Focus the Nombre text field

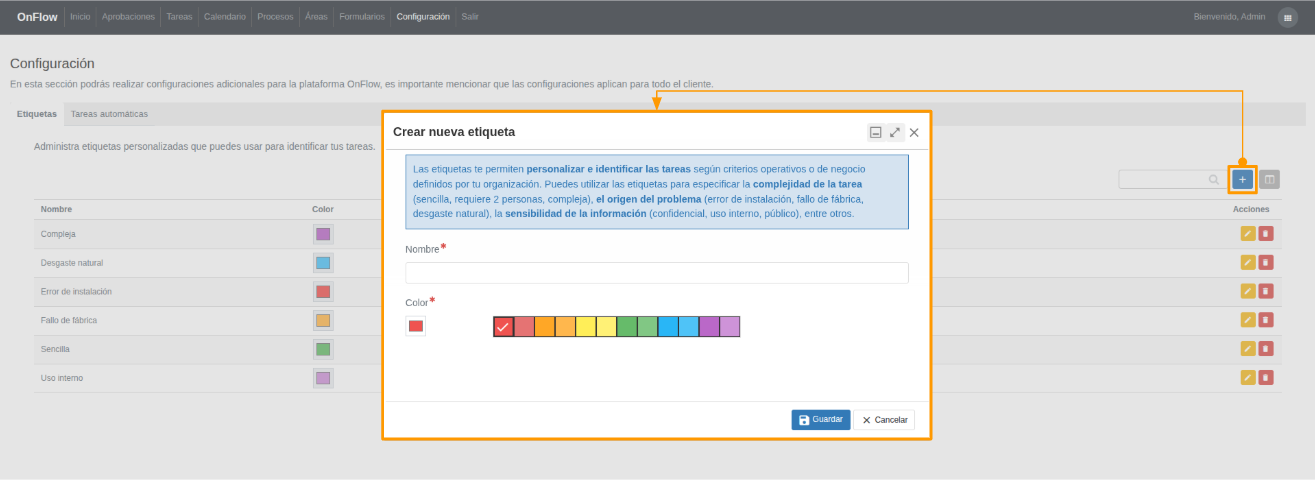click(657, 273)
